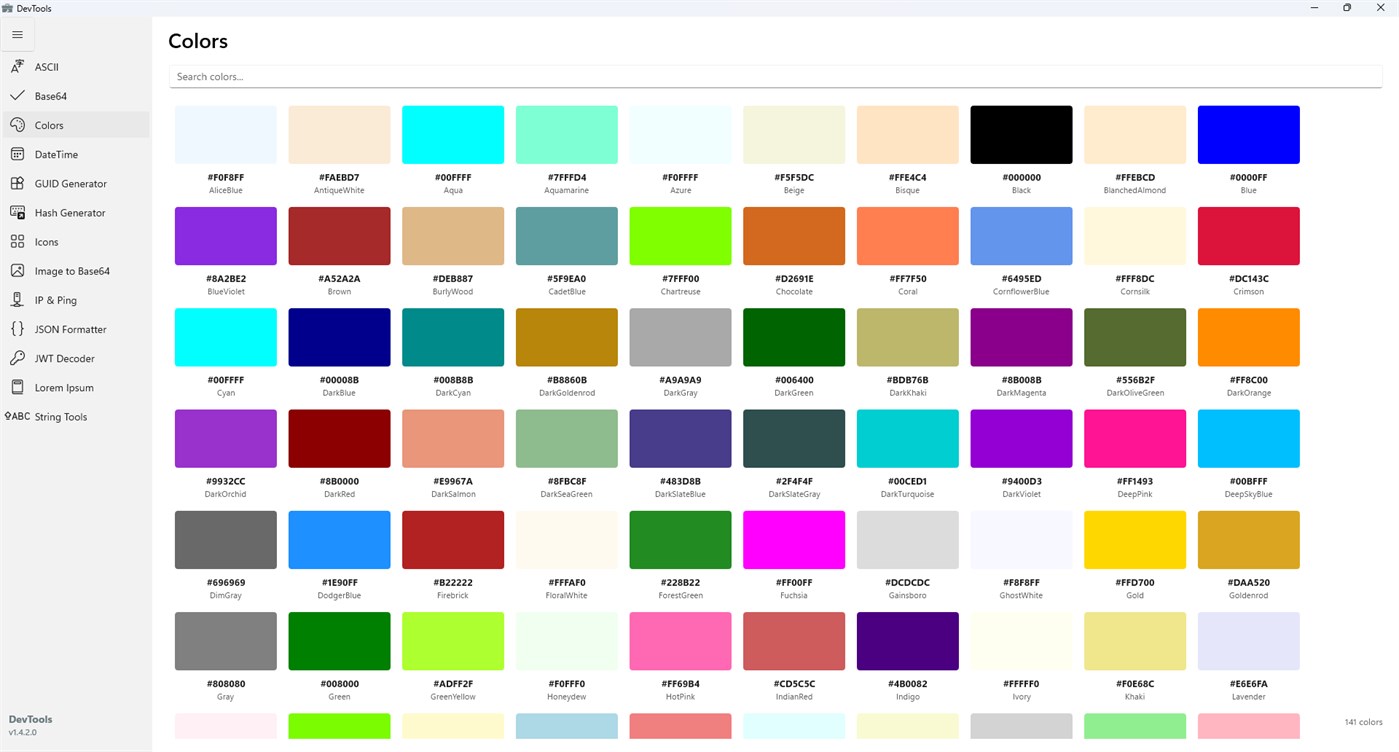The width and height of the screenshot is (1399, 752).
Task: Click the Icons grid icon
Action: click(17, 241)
